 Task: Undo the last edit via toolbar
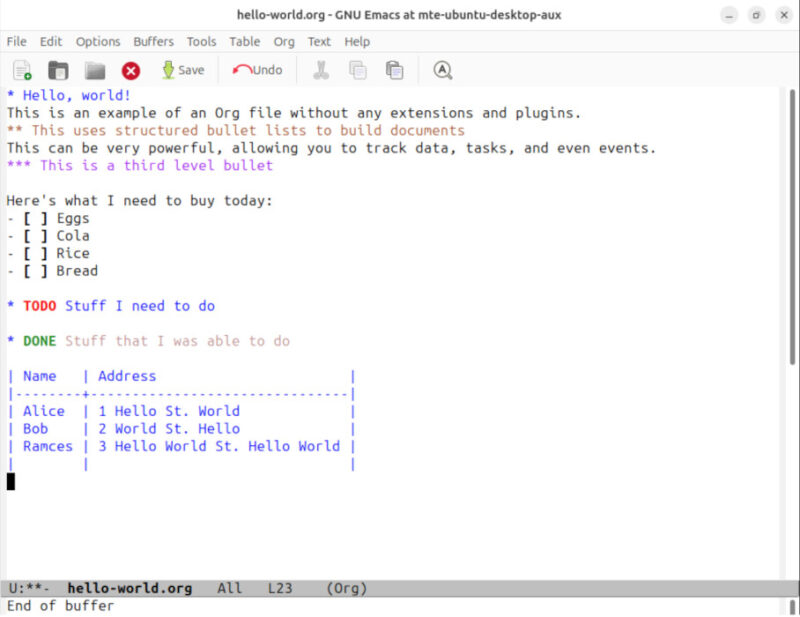point(258,70)
